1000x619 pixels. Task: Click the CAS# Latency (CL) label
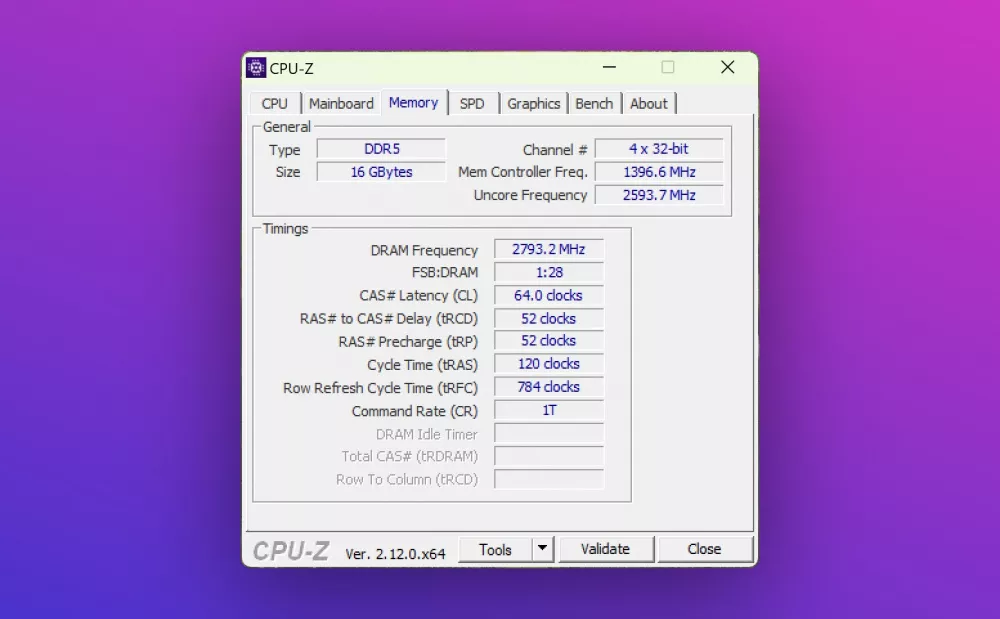click(x=418, y=296)
